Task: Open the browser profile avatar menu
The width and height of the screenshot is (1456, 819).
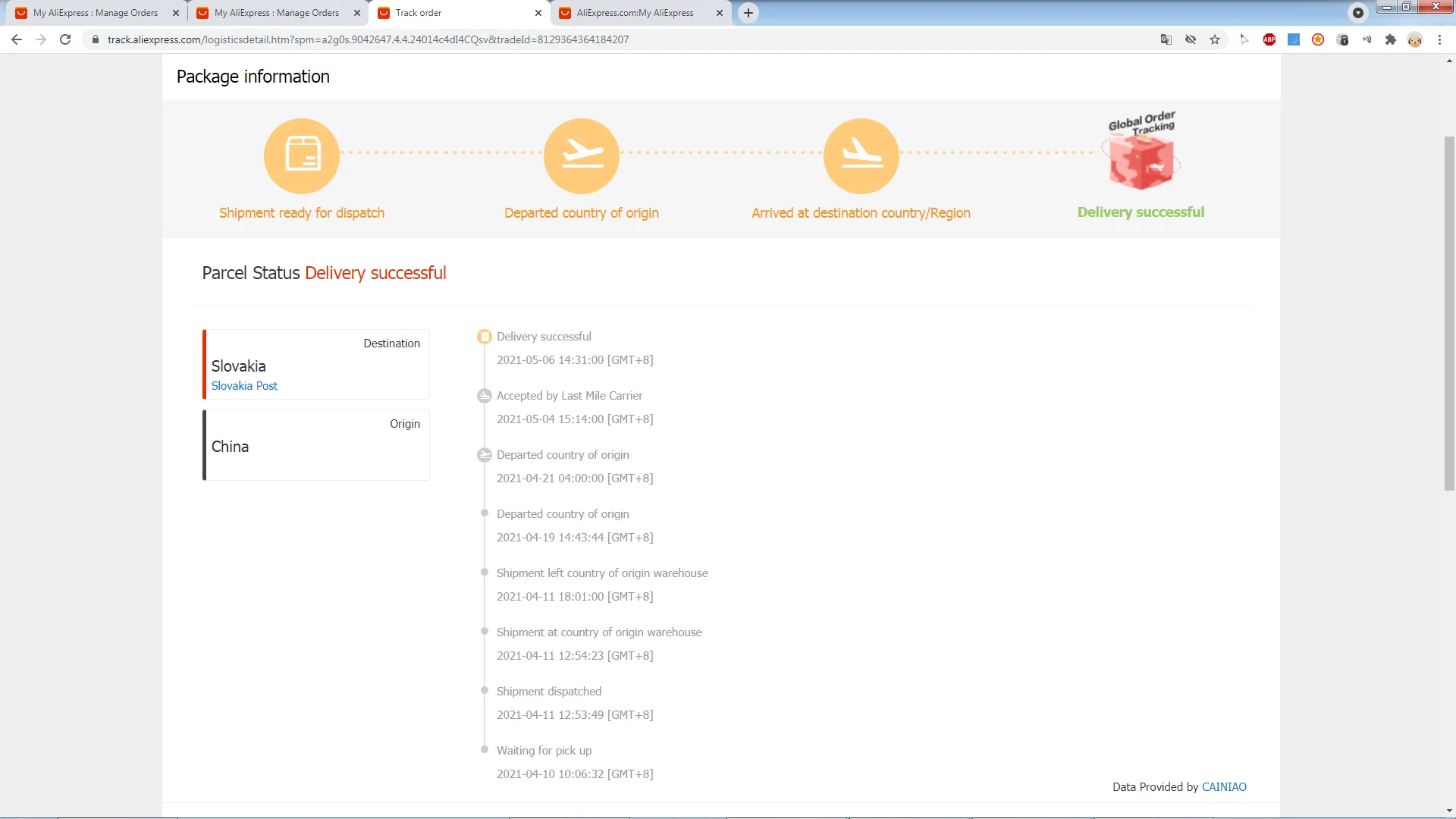Action: point(1415,39)
